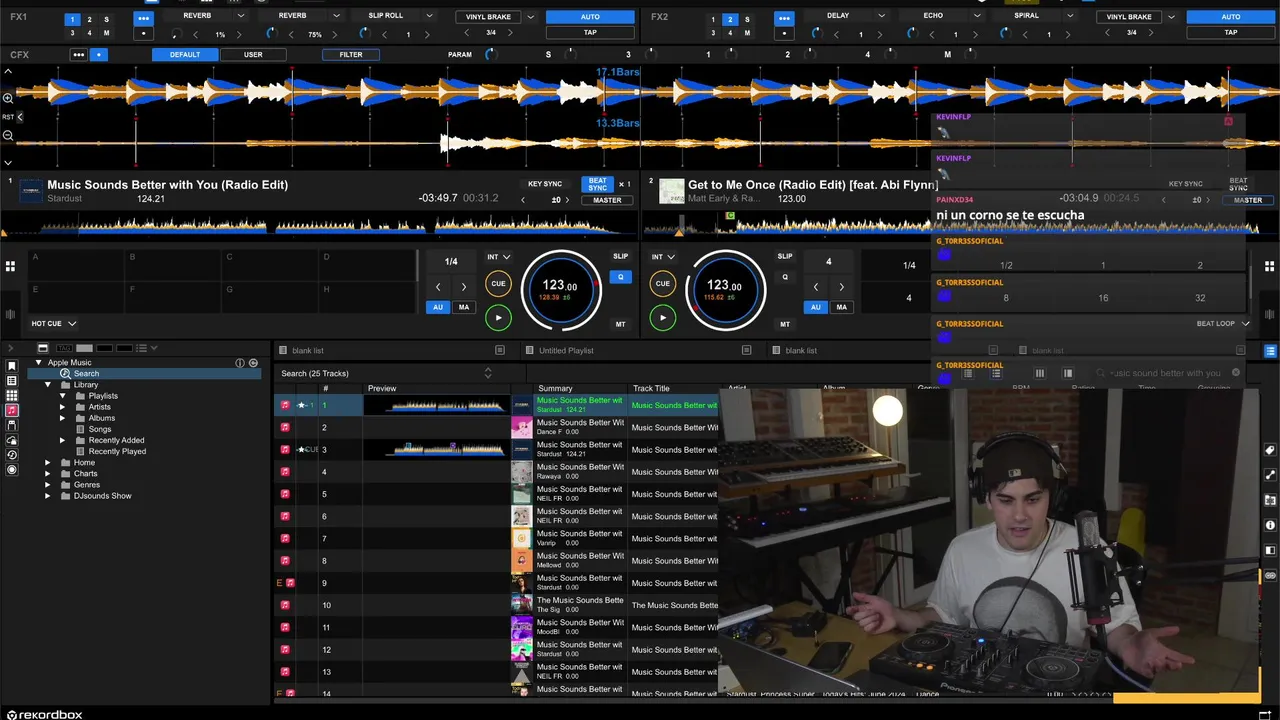1280x720 pixels.
Task: Step deck 1 beat loop size right
Action: (463, 286)
